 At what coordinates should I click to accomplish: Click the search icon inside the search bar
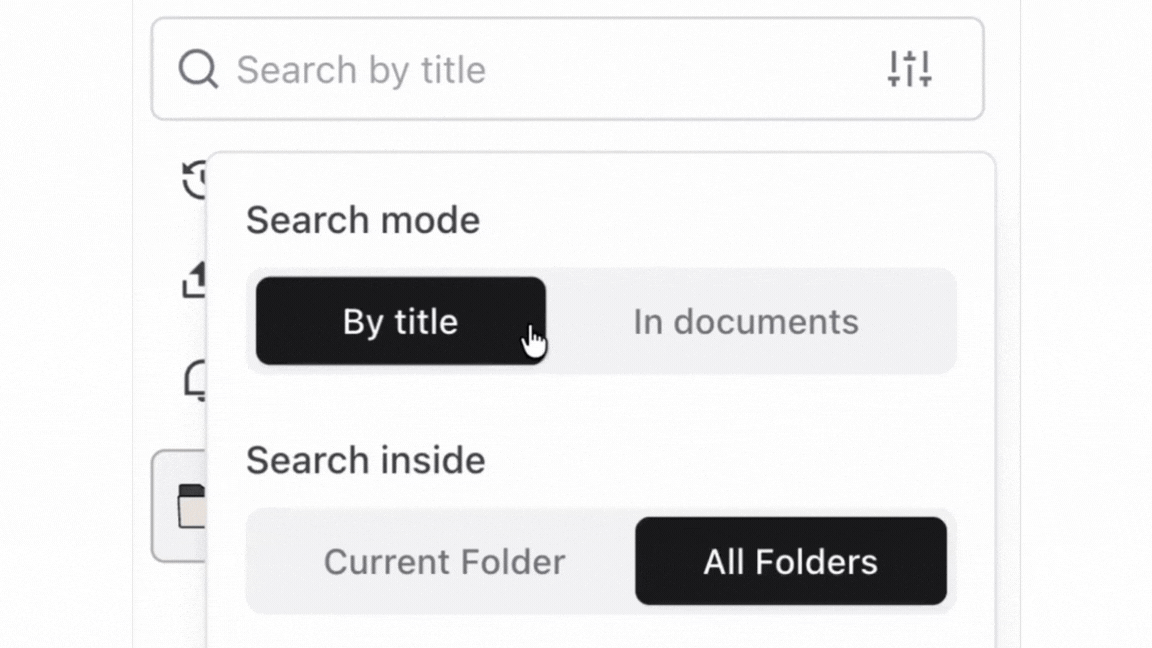200,69
